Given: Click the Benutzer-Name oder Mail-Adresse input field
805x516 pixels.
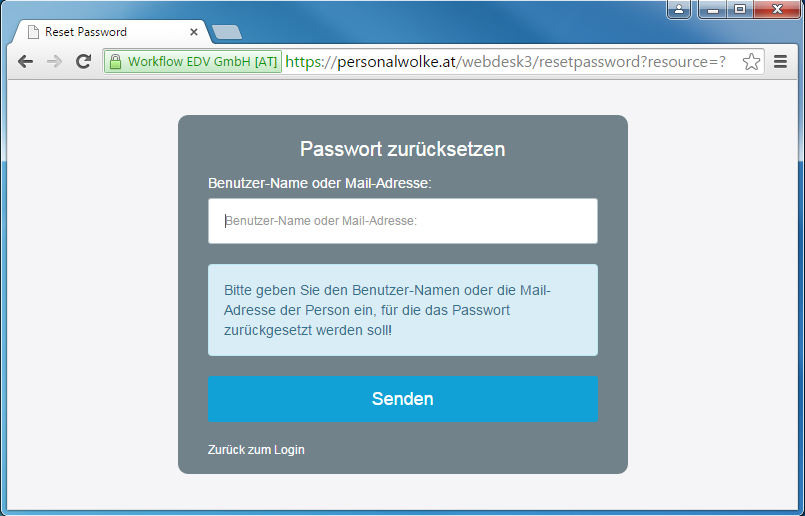Looking at the screenshot, I should pos(402,221).
